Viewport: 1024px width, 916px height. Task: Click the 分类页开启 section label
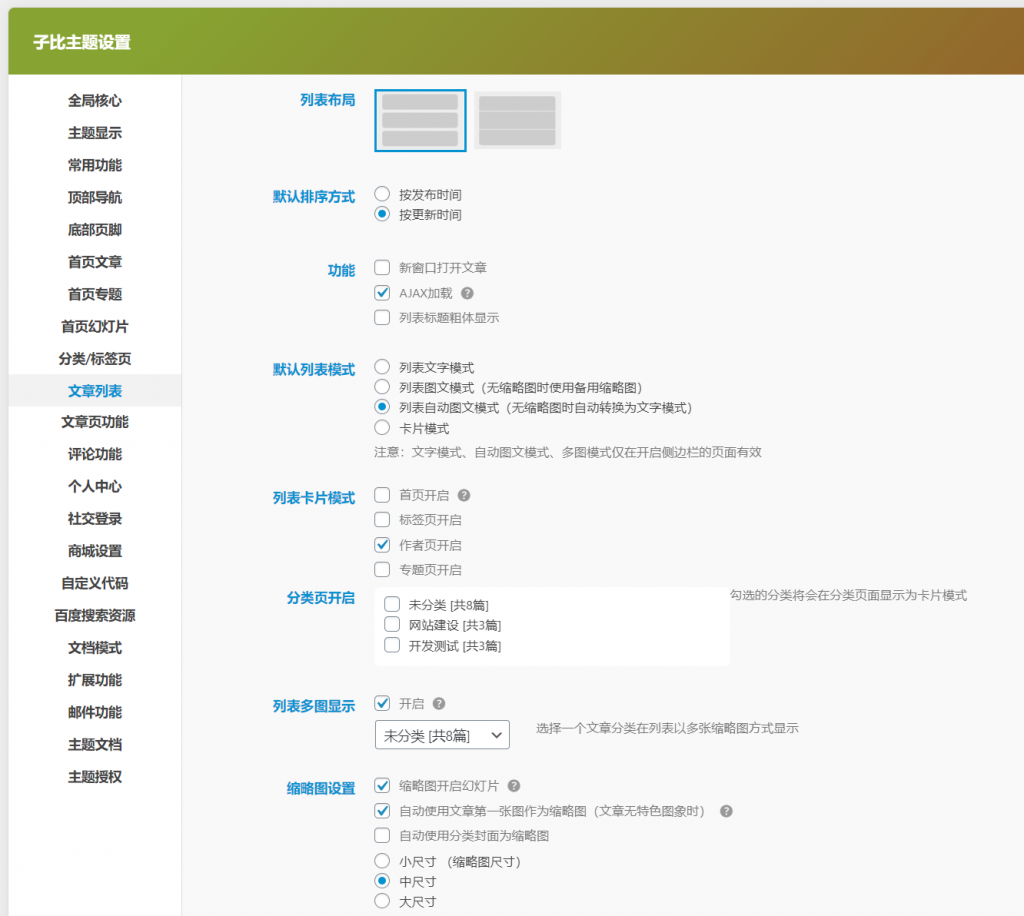pyautogui.click(x=321, y=598)
